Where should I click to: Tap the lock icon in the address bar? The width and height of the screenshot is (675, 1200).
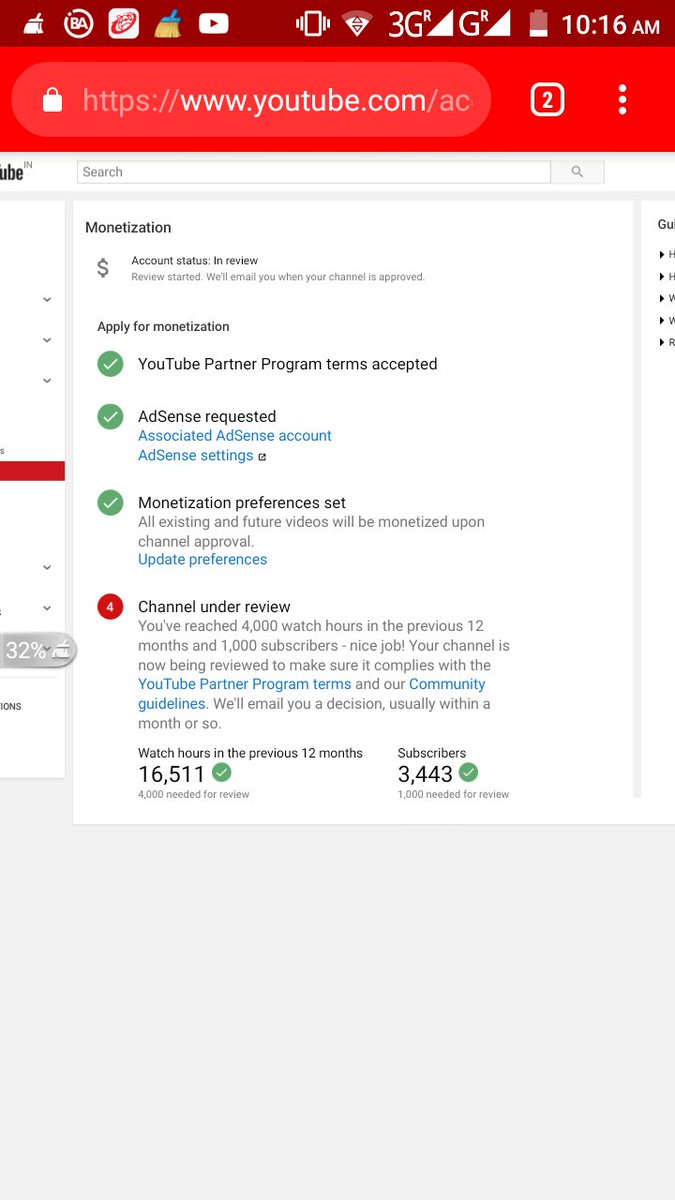[x=52, y=100]
